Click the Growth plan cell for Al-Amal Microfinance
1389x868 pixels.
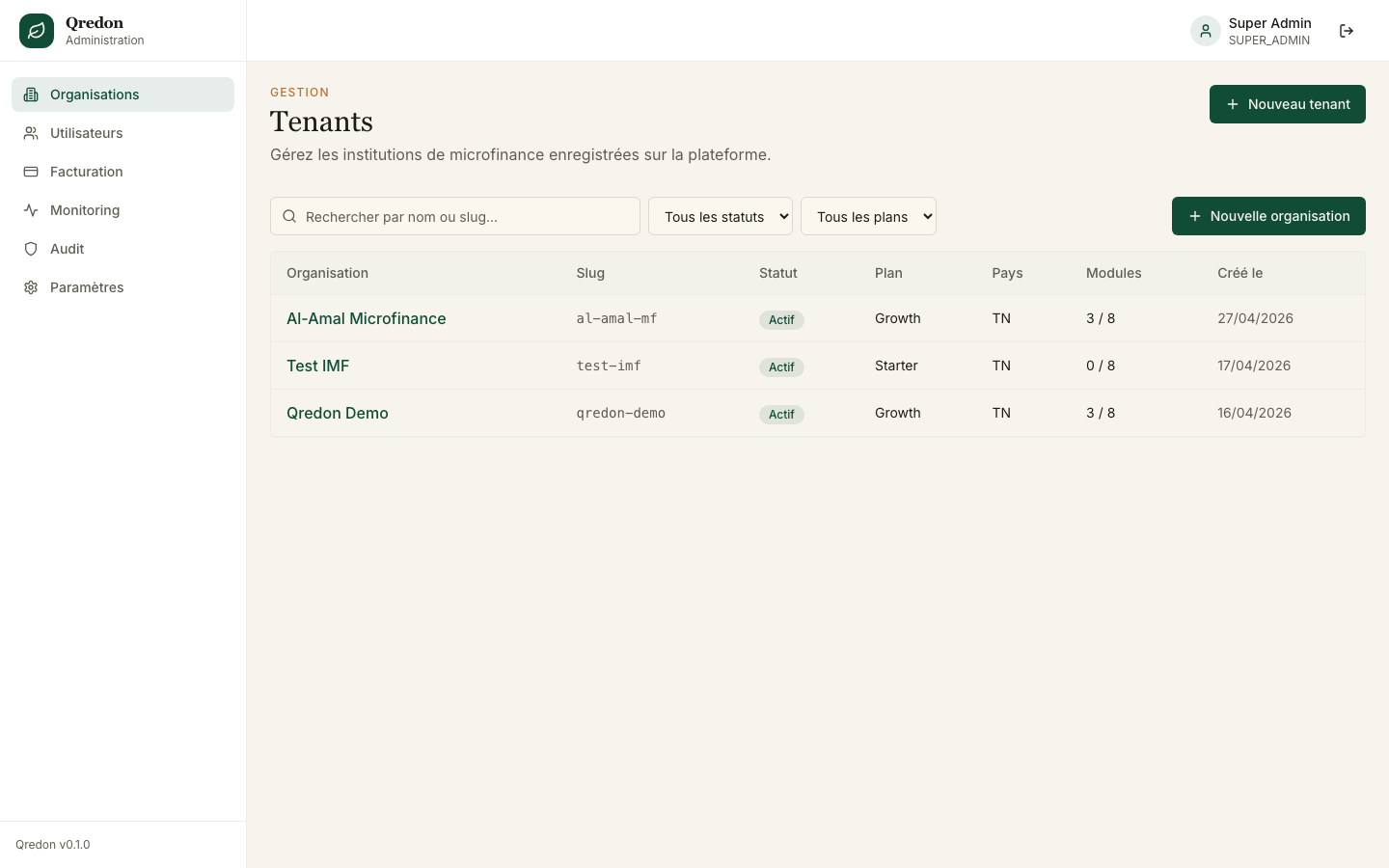click(898, 318)
